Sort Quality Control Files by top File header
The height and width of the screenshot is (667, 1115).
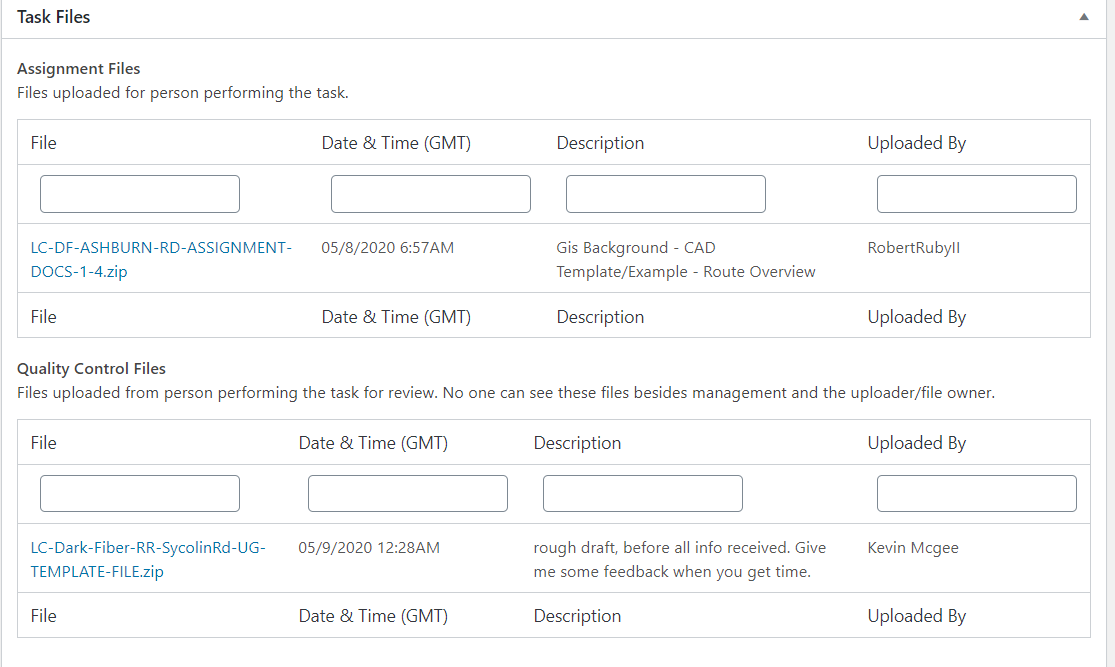click(44, 443)
